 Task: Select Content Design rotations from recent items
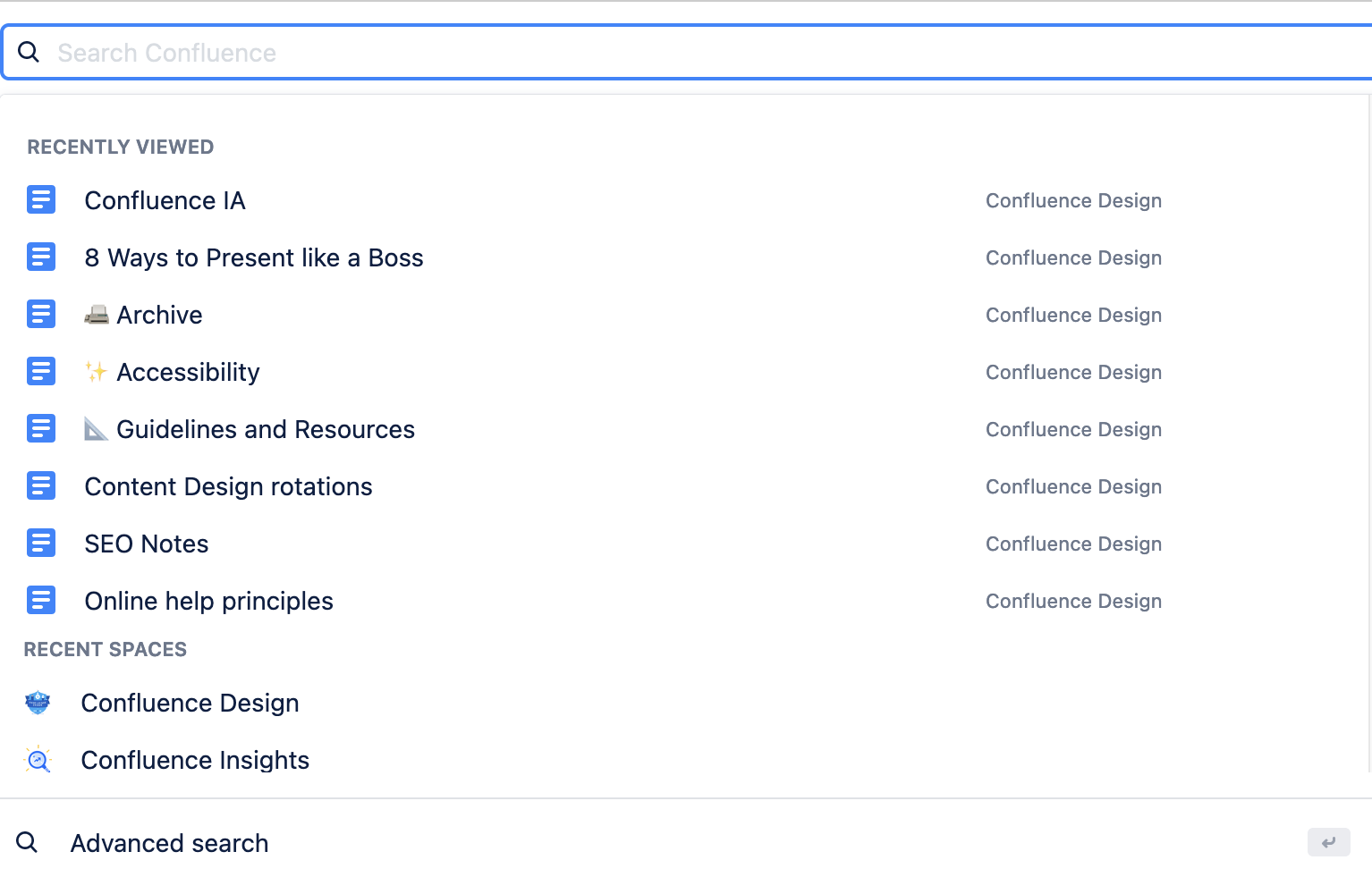pyautogui.click(x=228, y=486)
